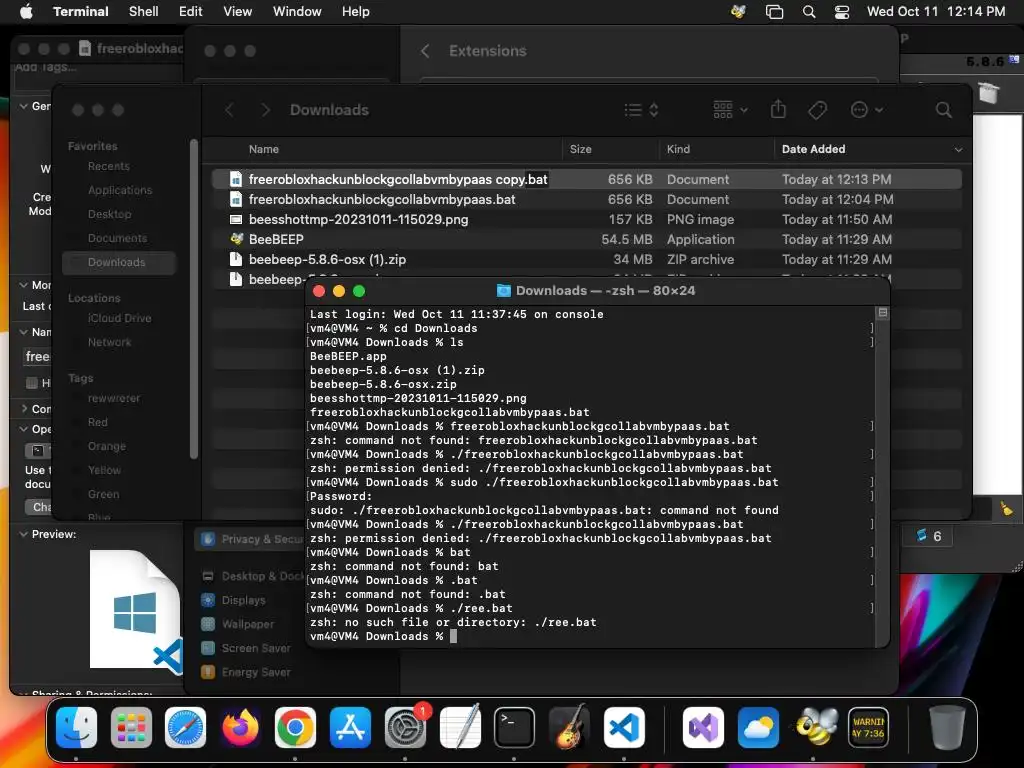Image resolution: width=1024 pixels, height=768 pixels.
Task: Toggle Date Added sort order chevron
Action: point(958,150)
